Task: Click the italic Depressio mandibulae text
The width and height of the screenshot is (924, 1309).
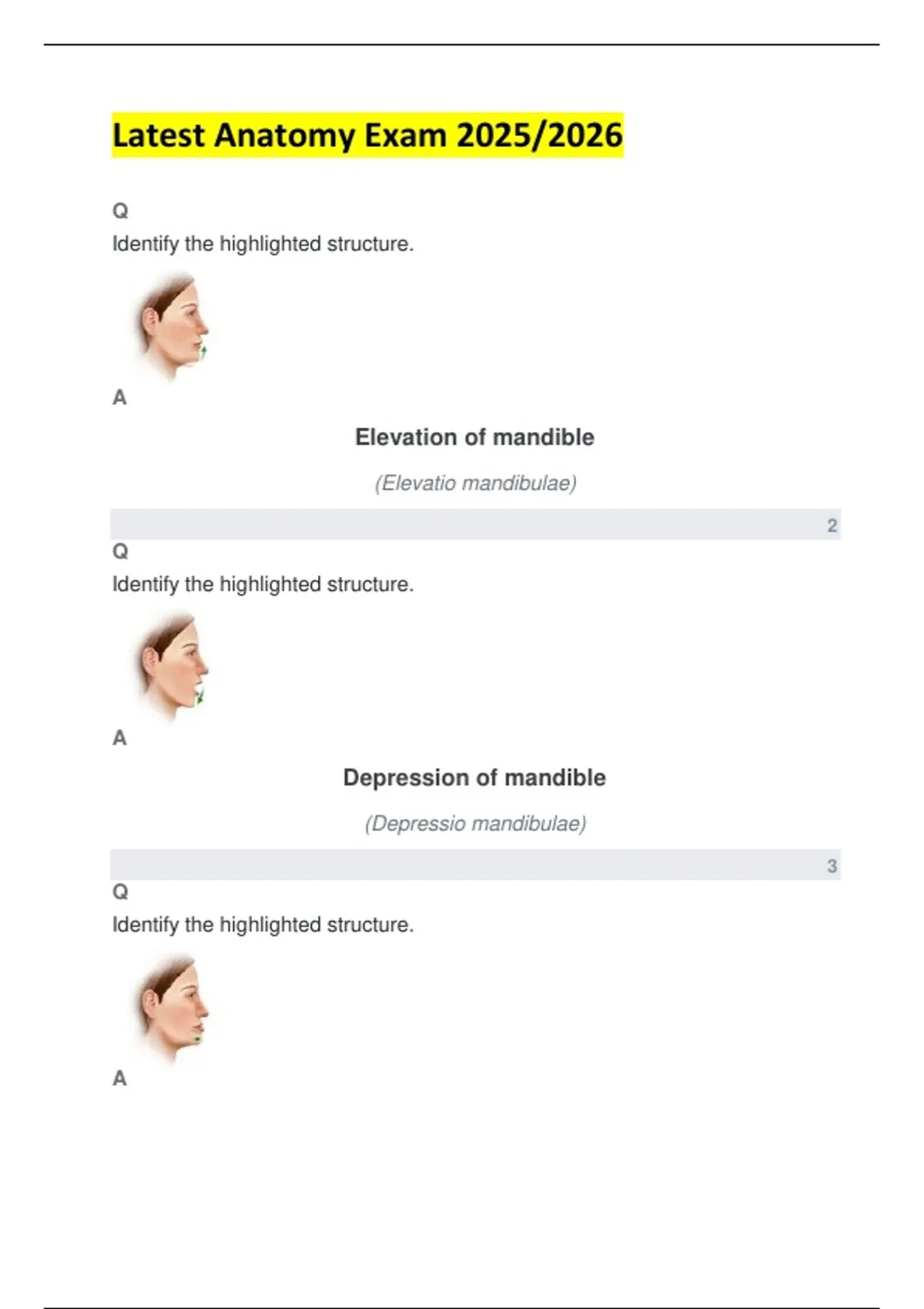Action: coord(475,824)
